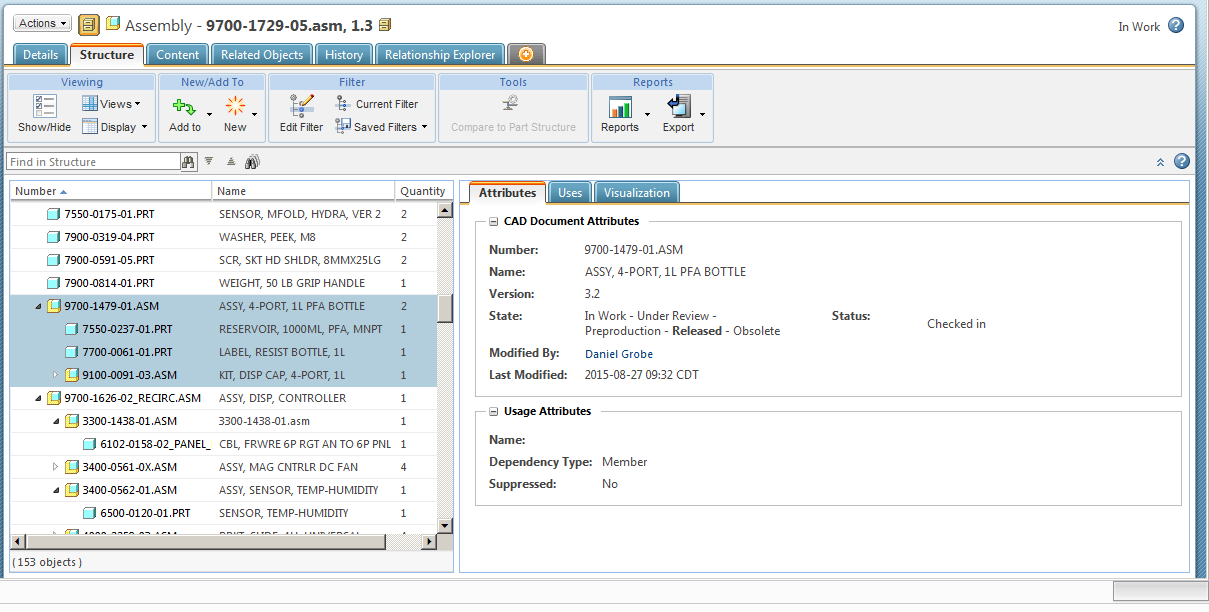Open the Reports dropdown arrow
1209x612 pixels.
pos(647,115)
